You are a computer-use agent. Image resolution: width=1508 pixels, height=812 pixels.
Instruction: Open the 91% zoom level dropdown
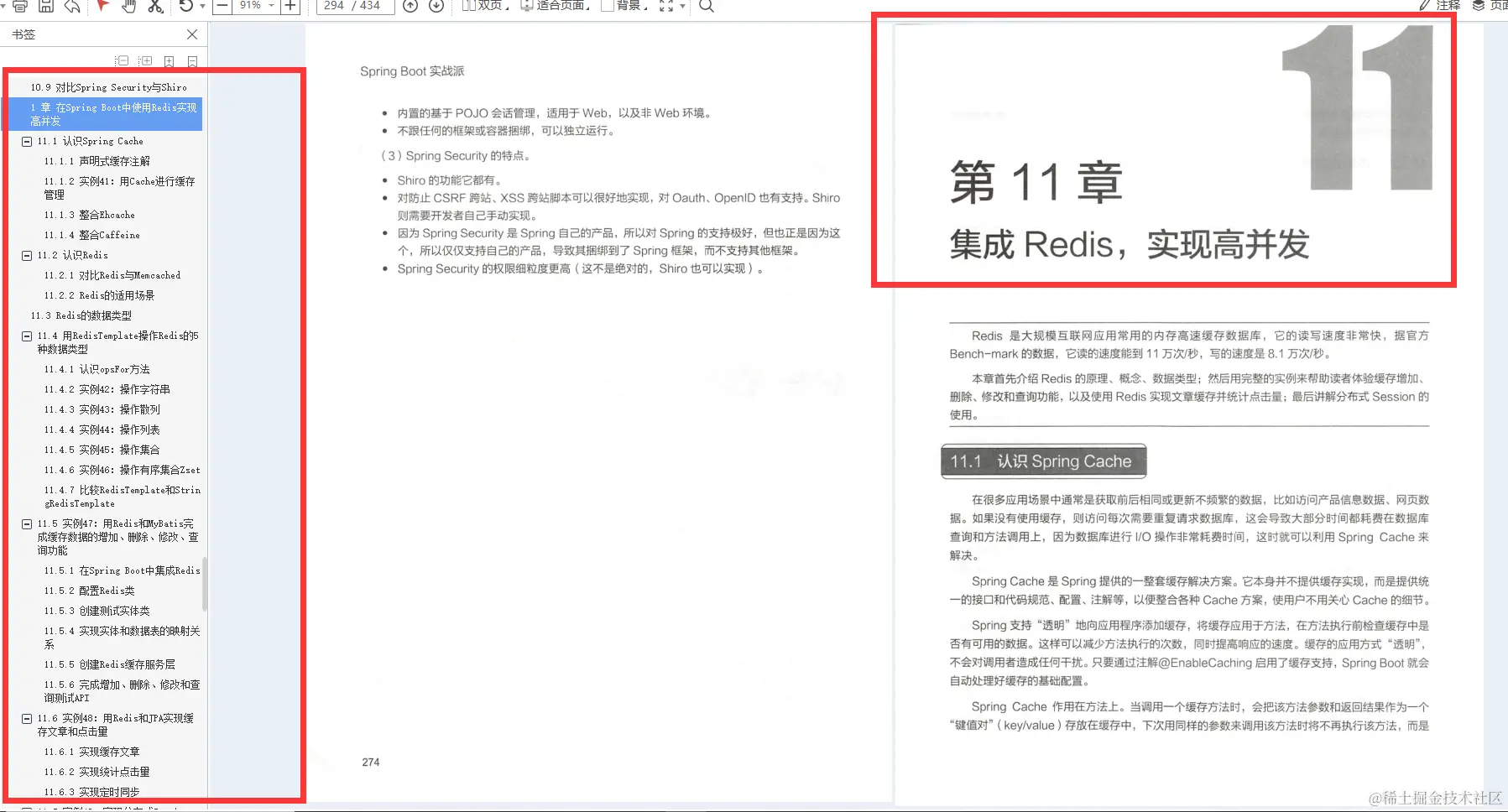pyautogui.click(x=272, y=6)
